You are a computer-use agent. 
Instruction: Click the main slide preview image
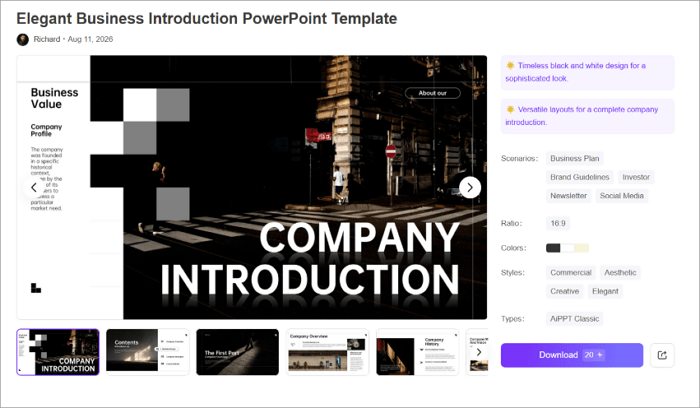pos(252,187)
